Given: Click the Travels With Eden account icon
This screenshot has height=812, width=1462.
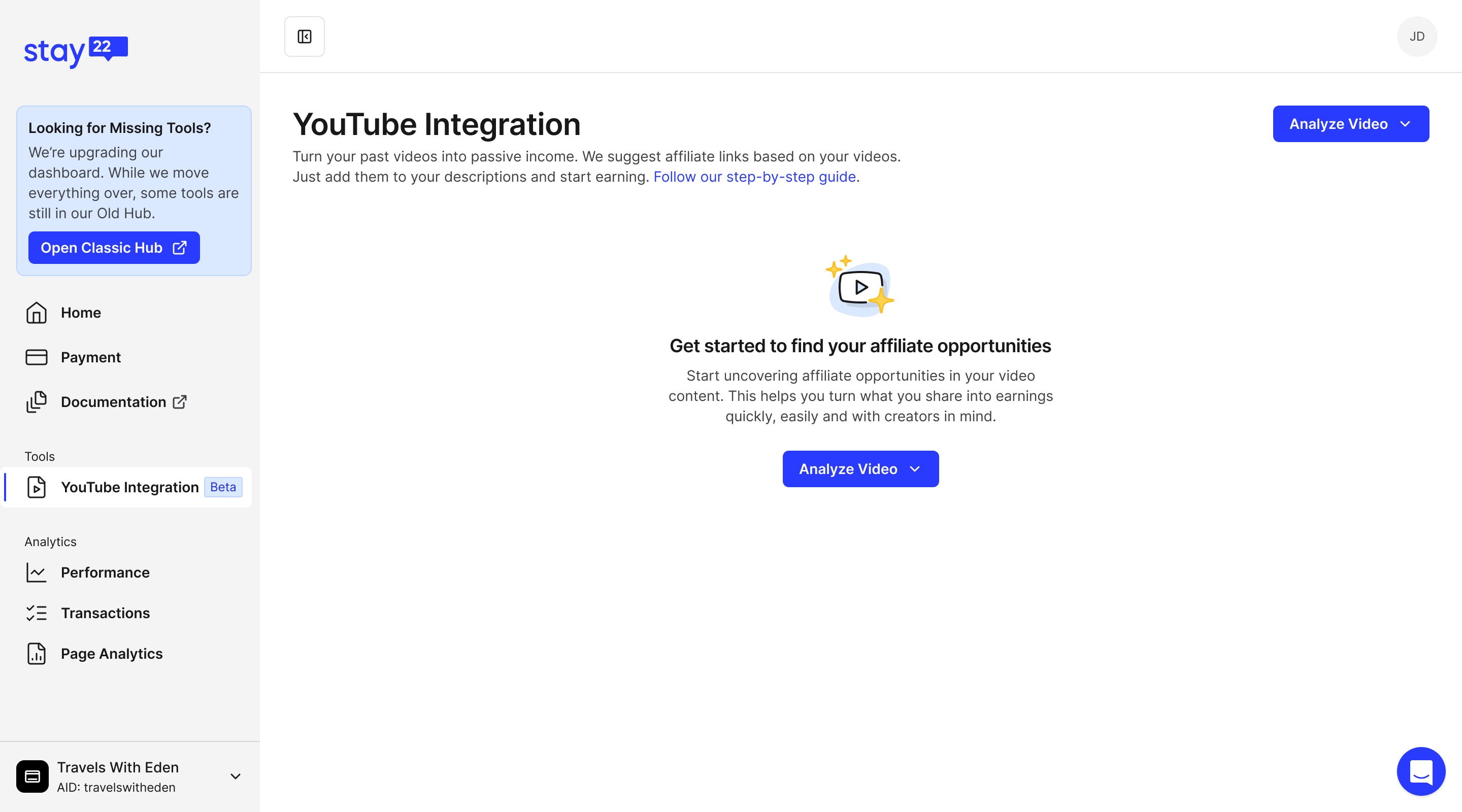Looking at the screenshot, I should tap(32, 775).
